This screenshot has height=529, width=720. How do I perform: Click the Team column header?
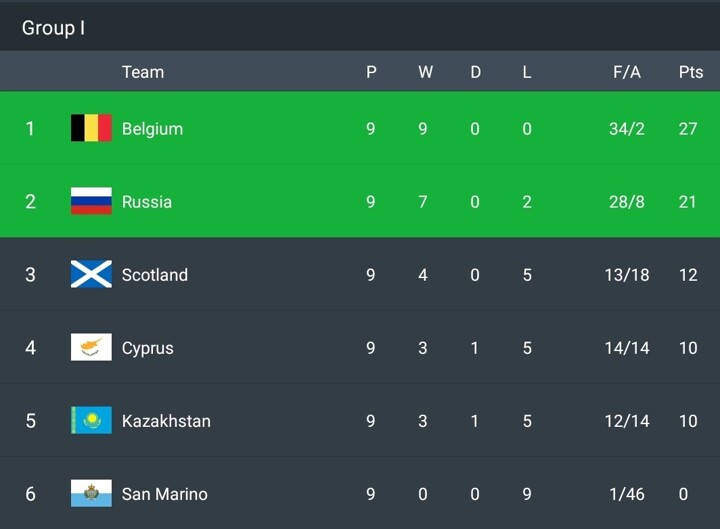pyautogui.click(x=143, y=72)
